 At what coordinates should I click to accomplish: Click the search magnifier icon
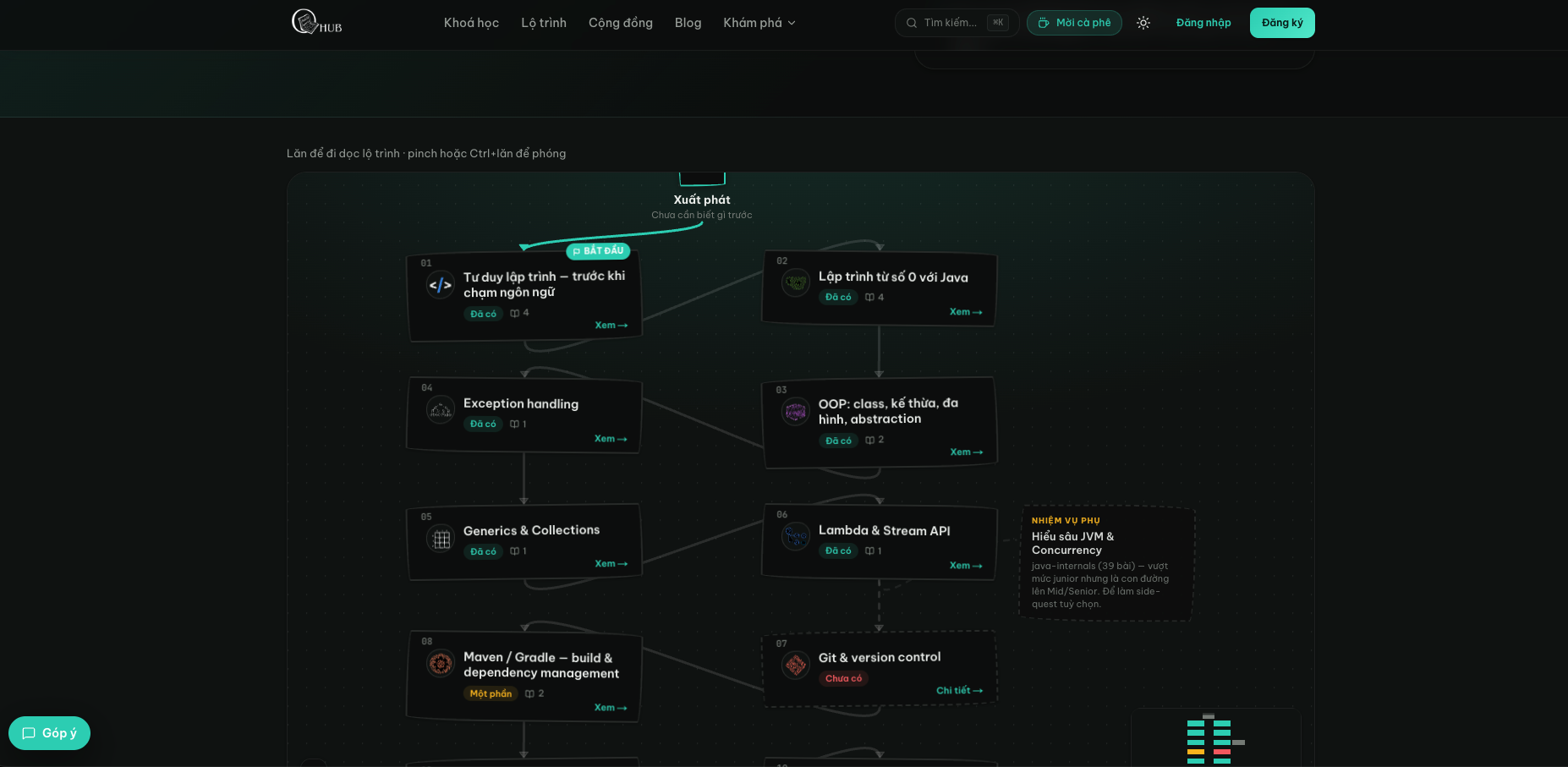pyautogui.click(x=912, y=23)
